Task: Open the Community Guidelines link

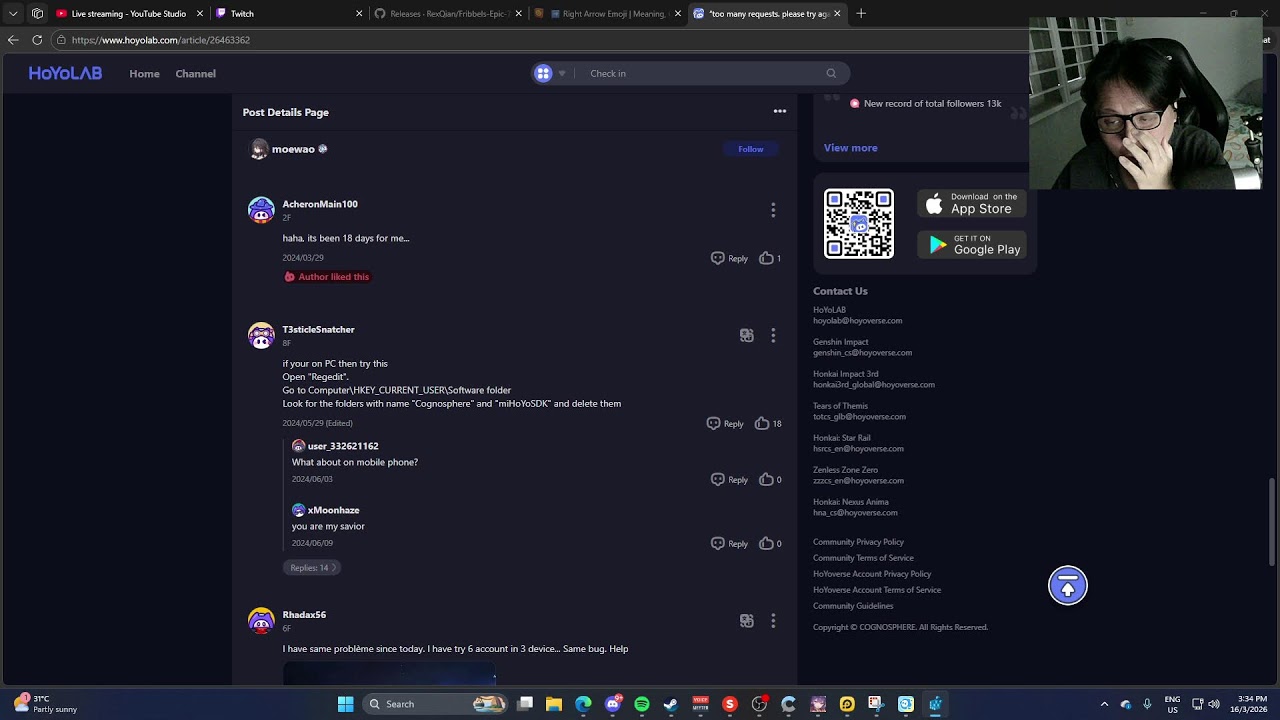Action: click(x=853, y=606)
